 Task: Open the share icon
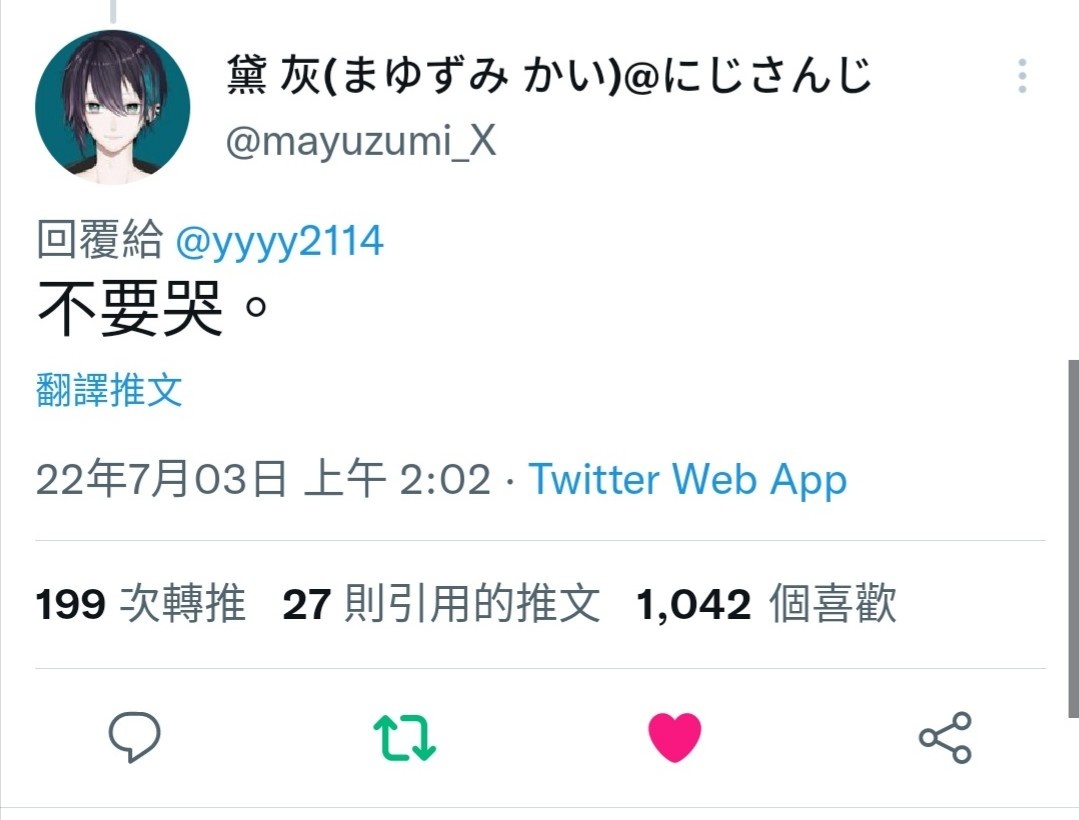[946, 737]
